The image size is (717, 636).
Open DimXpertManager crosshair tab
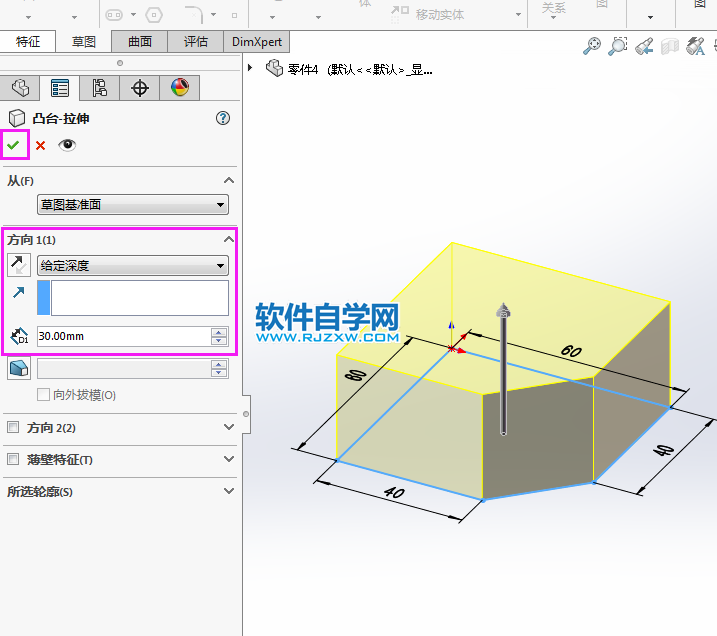[x=140, y=88]
